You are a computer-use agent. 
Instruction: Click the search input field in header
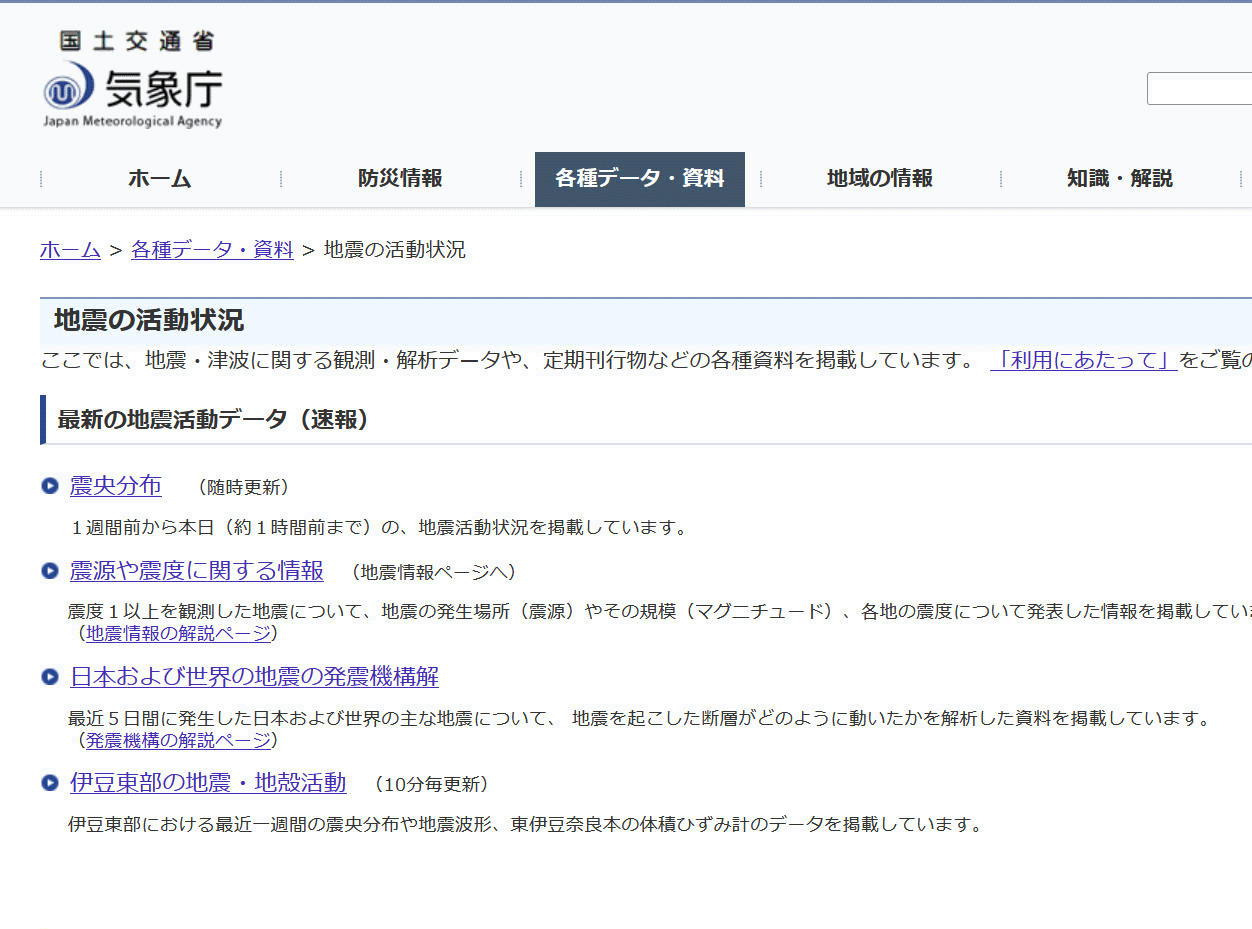click(1199, 89)
